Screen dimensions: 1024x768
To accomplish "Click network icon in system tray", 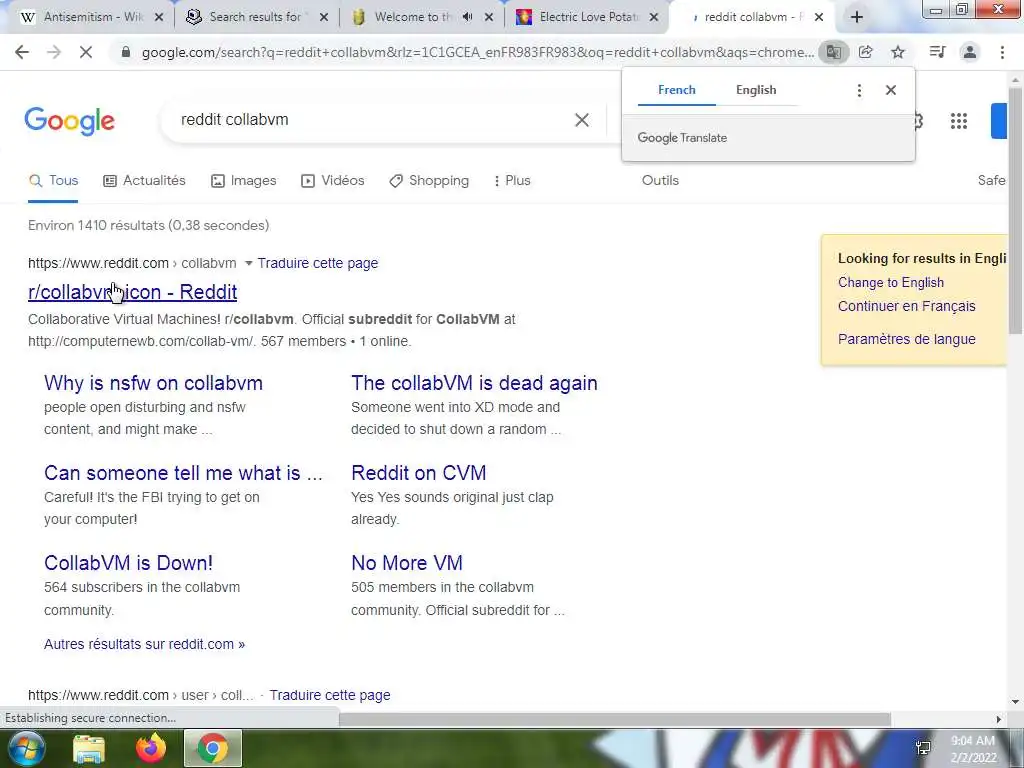I will (923, 748).
